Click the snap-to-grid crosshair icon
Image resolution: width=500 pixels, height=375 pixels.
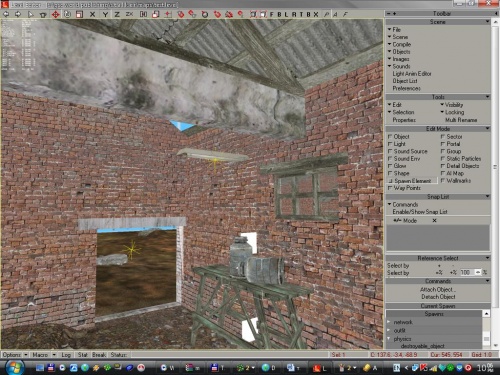(168, 14)
